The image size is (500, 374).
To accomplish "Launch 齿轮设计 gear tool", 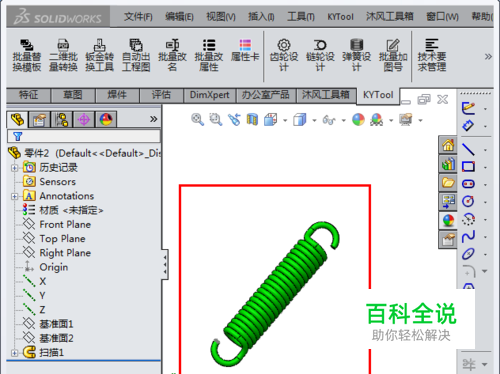I will (x=284, y=55).
